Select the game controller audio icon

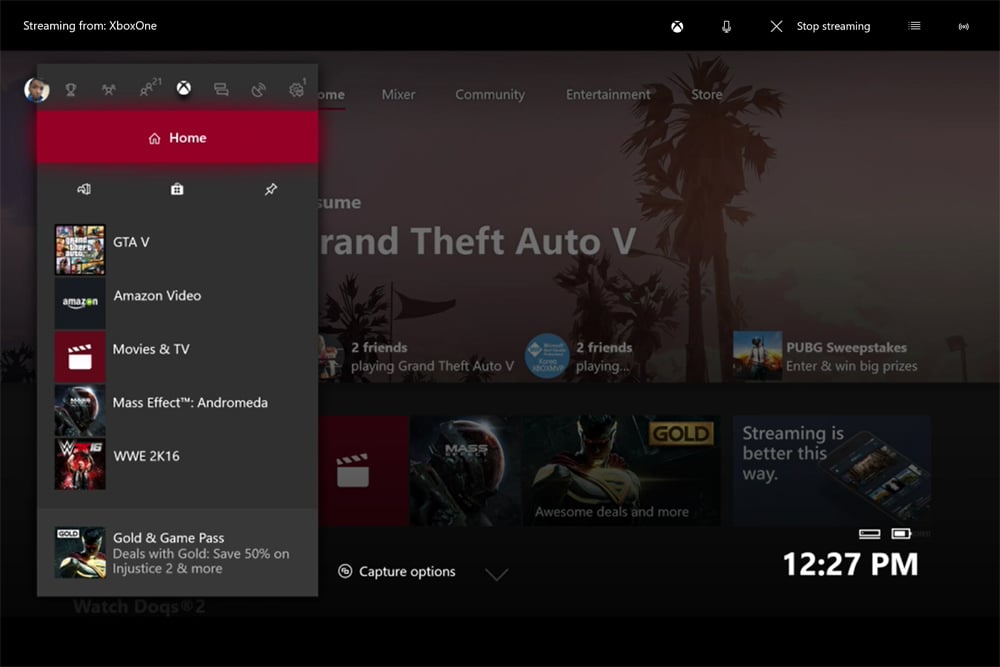point(84,188)
